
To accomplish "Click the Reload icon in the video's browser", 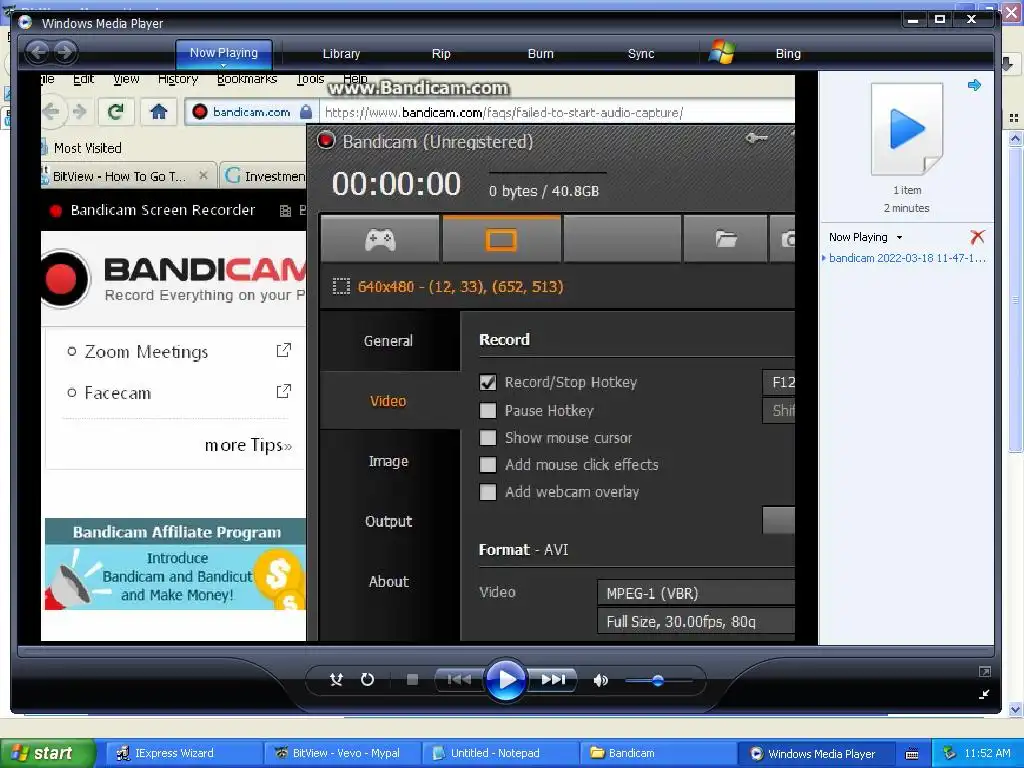I will 116,112.
